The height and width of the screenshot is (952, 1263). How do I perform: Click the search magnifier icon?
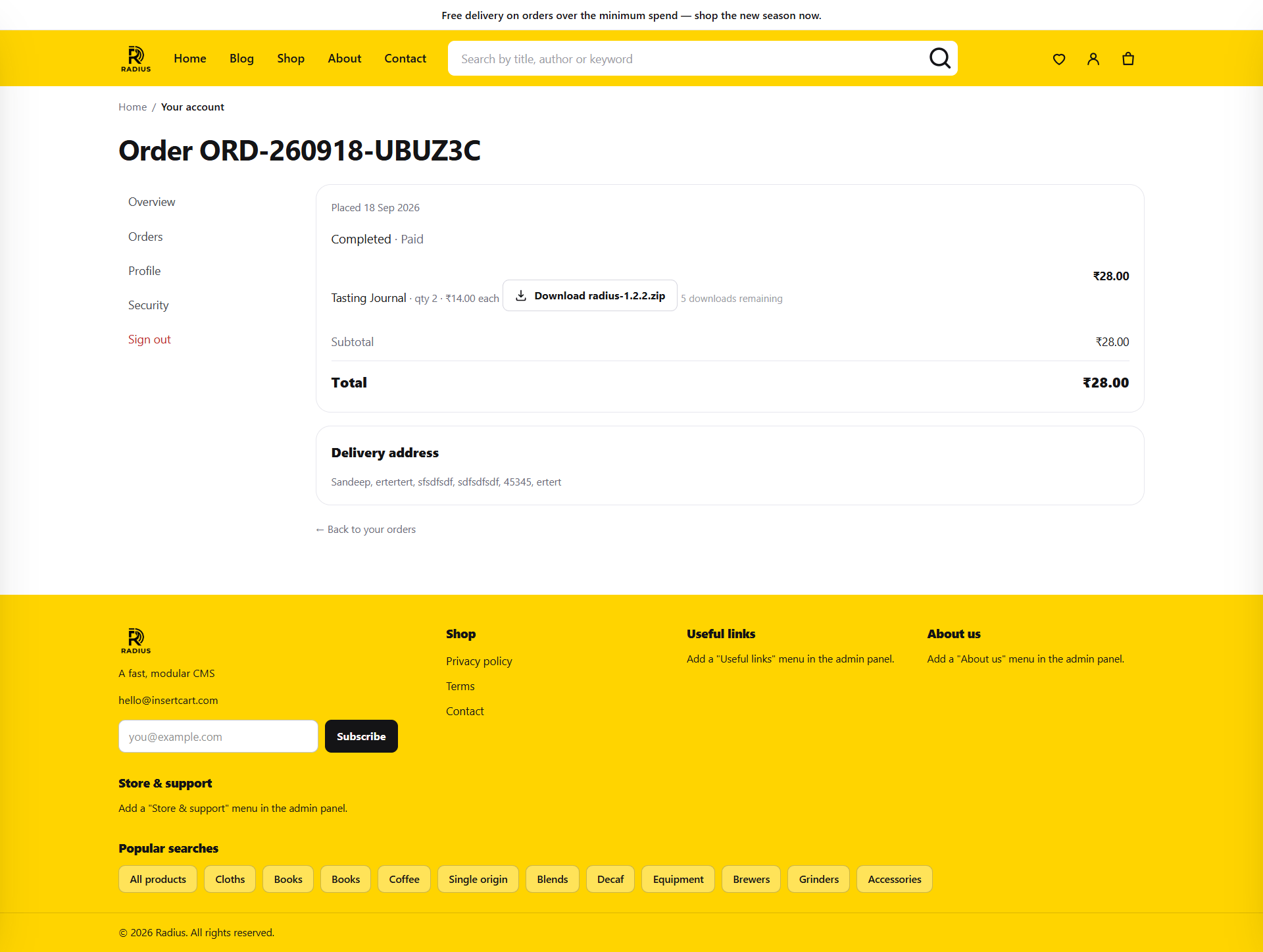(939, 59)
